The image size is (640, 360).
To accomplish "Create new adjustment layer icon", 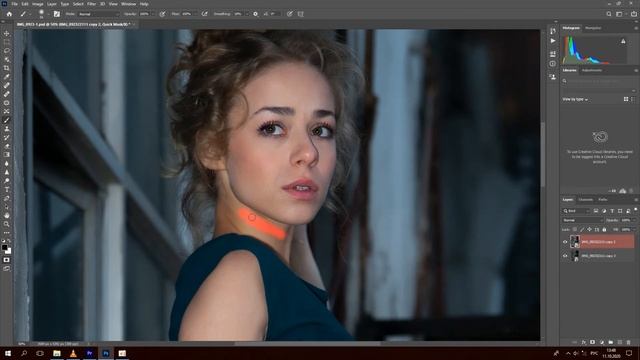I will (602, 342).
